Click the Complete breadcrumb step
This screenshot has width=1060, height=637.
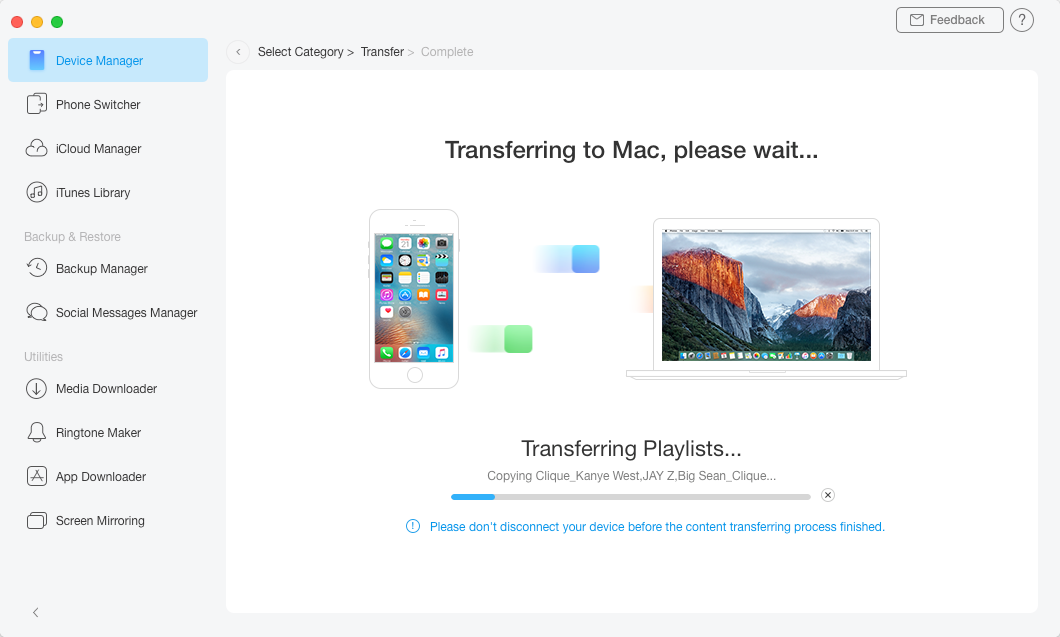click(x=447, y=52)
